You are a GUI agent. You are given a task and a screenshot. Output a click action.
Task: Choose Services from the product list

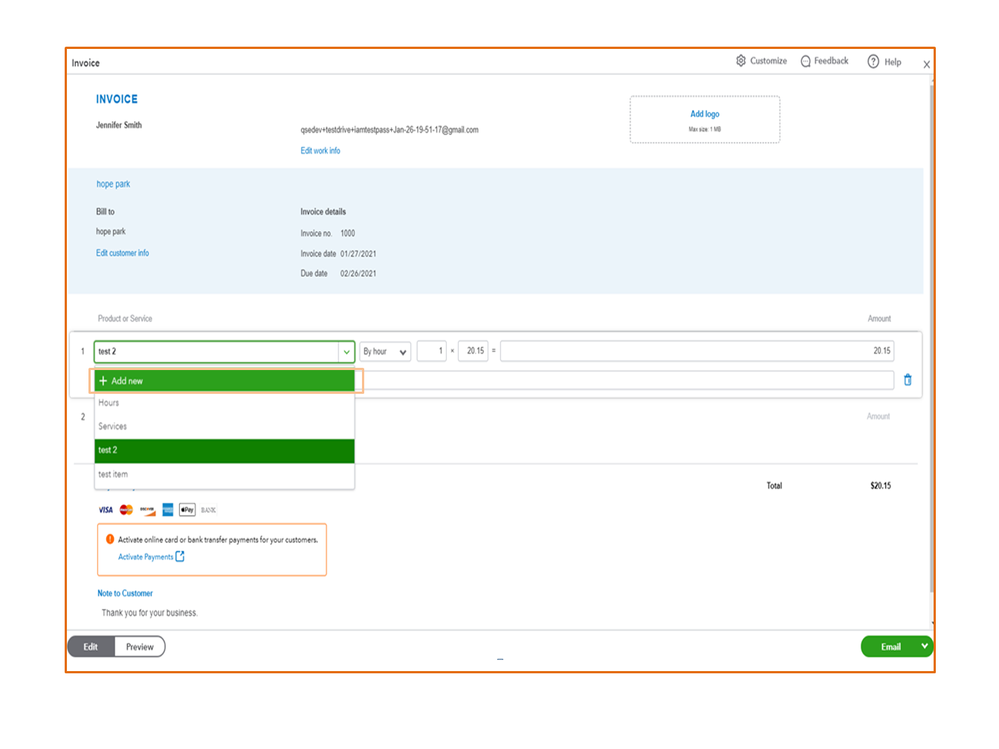pos(224,427)
